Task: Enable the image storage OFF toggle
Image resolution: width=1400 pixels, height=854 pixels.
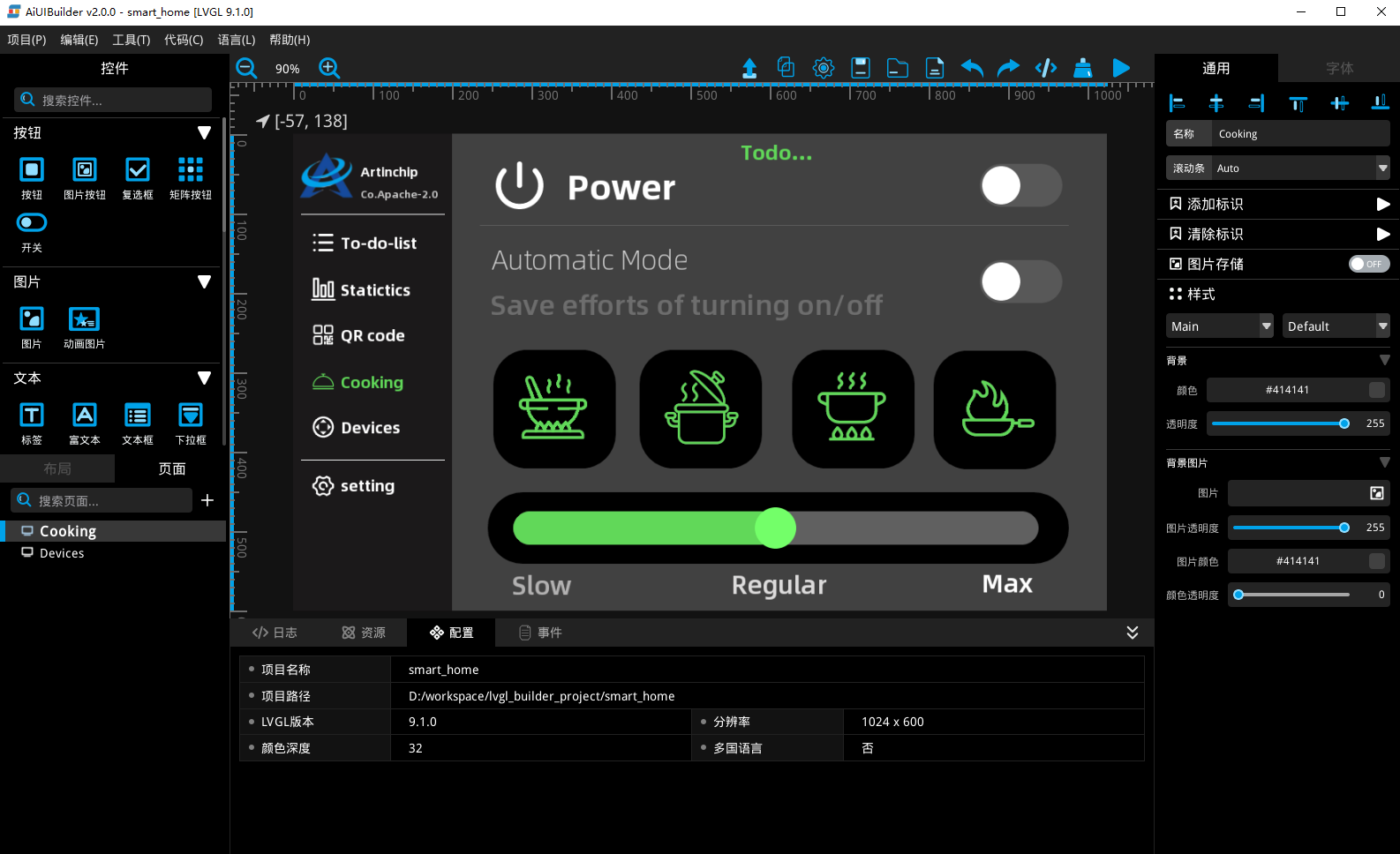Action: (x=1368, y=264)
